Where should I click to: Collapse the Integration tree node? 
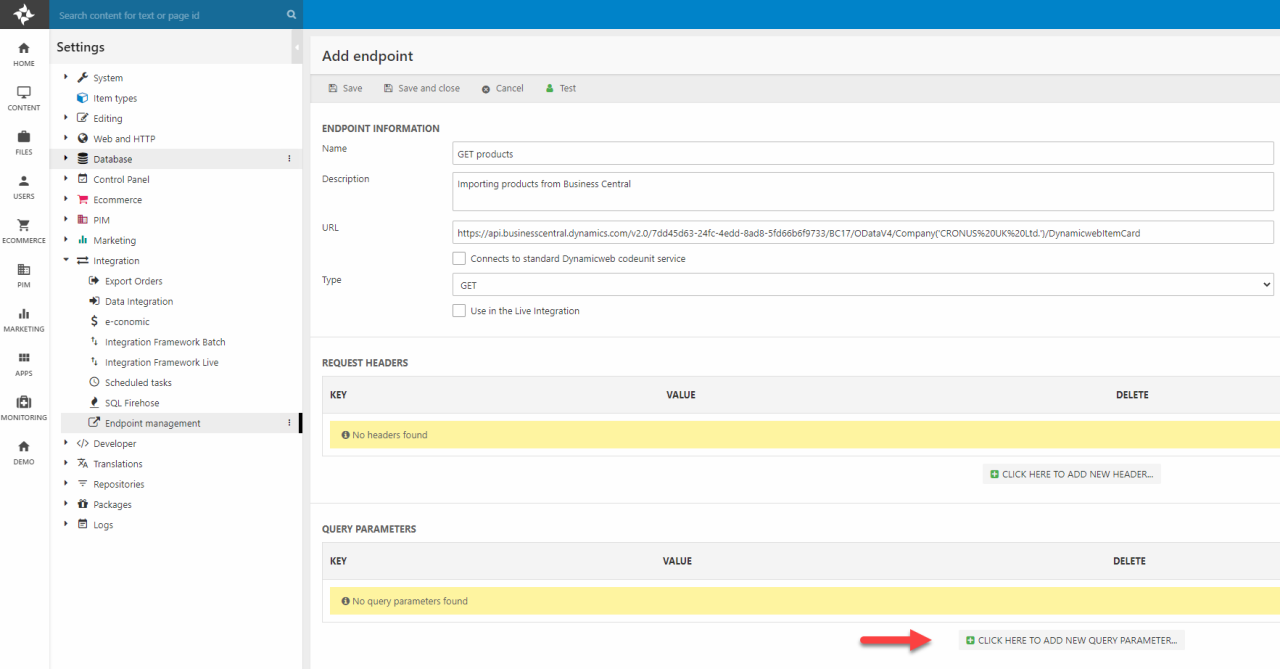click(x=67, y=260)
